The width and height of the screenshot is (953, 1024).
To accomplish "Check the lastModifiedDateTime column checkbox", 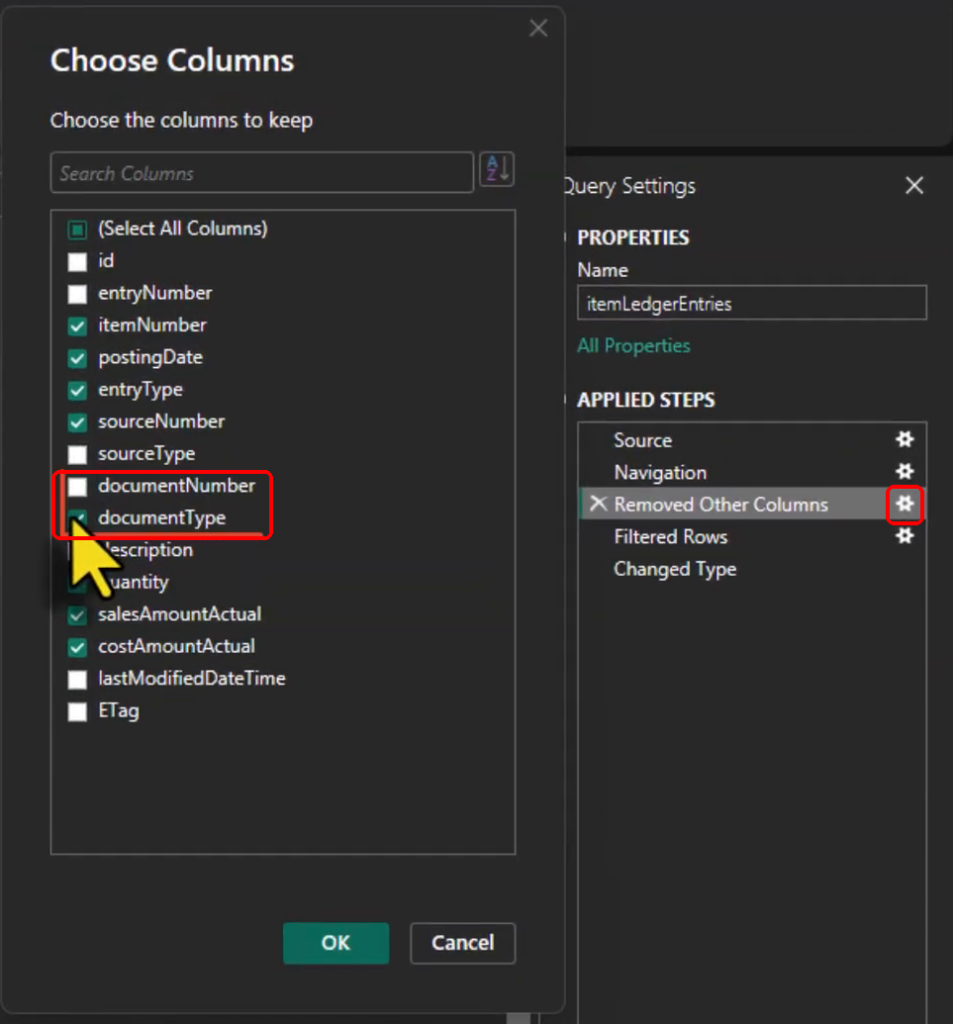I will point(77,679).
